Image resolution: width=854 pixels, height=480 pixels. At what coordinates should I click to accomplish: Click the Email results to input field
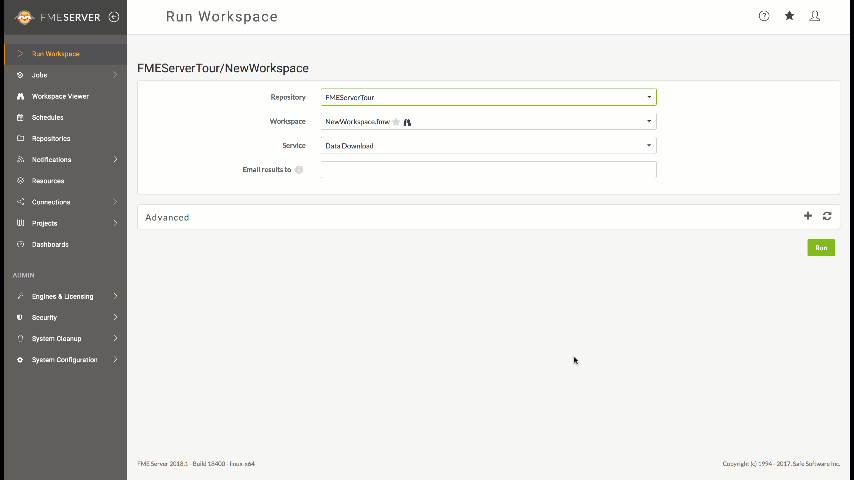(x=489, y=169)
